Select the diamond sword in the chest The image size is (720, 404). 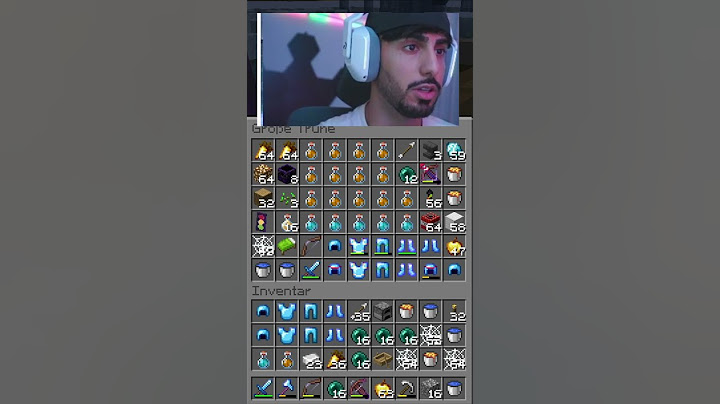311,270
